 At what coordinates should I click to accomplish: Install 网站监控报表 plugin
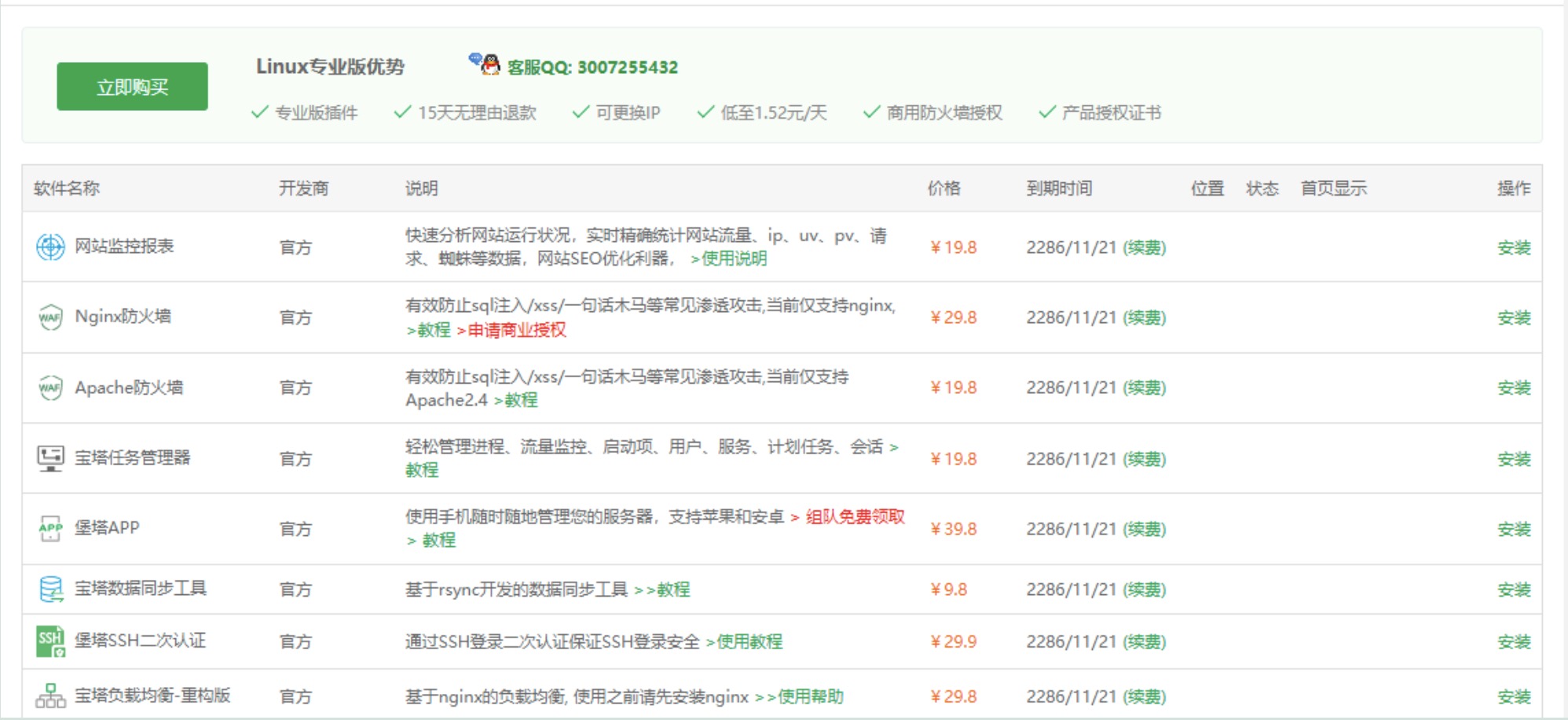(x=1513, y=248)
